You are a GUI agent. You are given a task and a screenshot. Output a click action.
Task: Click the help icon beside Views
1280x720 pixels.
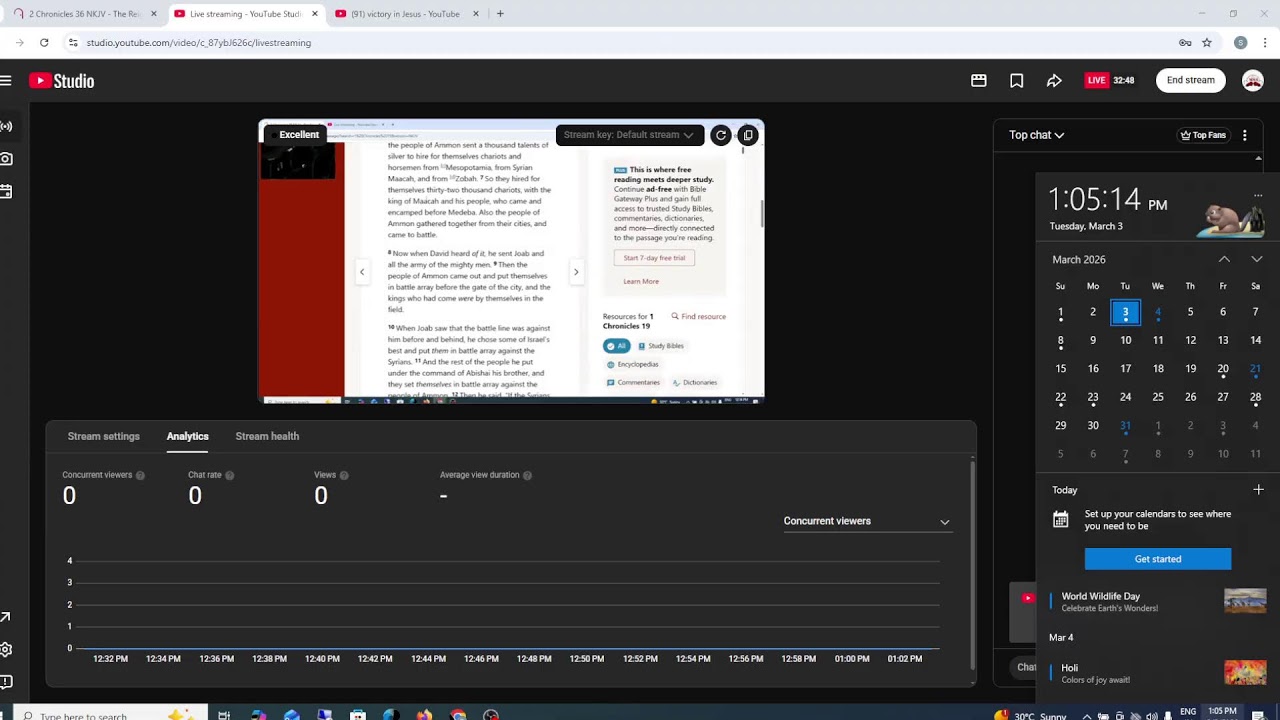coord(345,475)
